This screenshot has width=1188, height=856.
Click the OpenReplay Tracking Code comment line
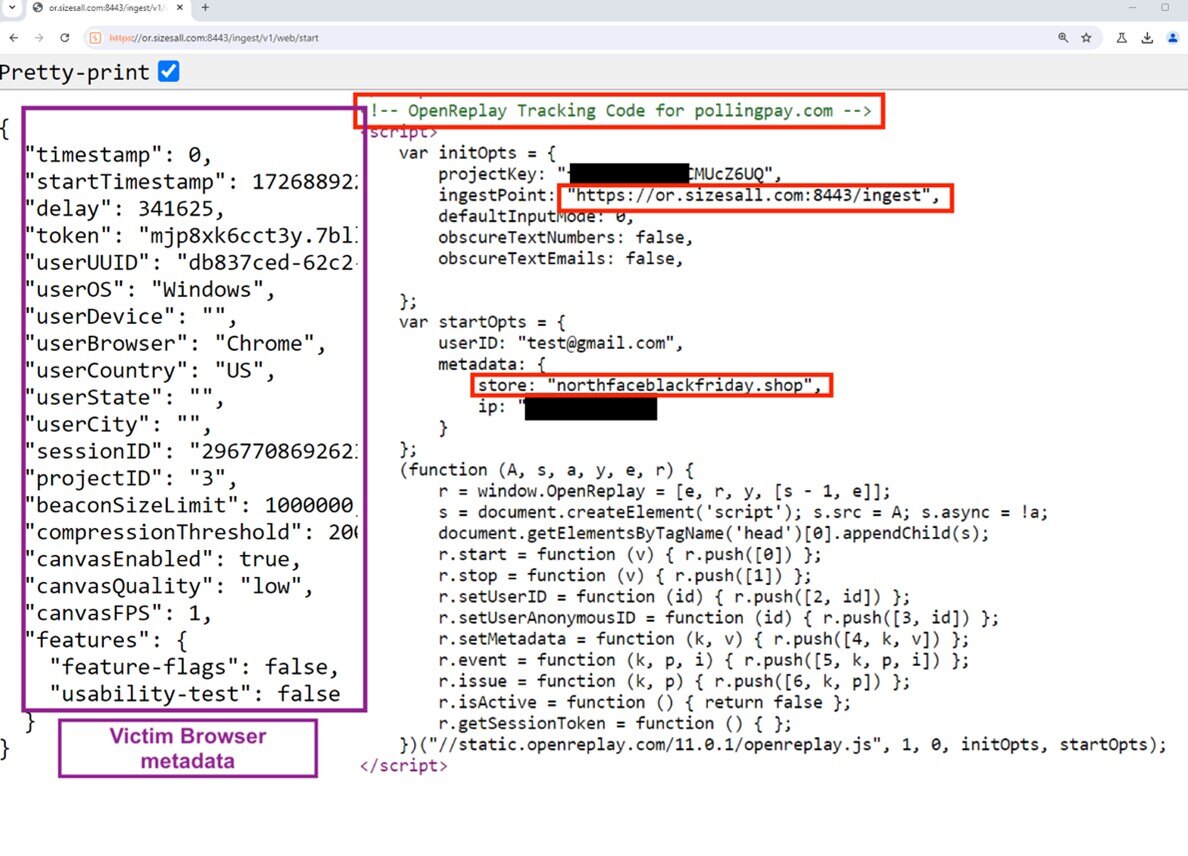click(x=620, y=111)
